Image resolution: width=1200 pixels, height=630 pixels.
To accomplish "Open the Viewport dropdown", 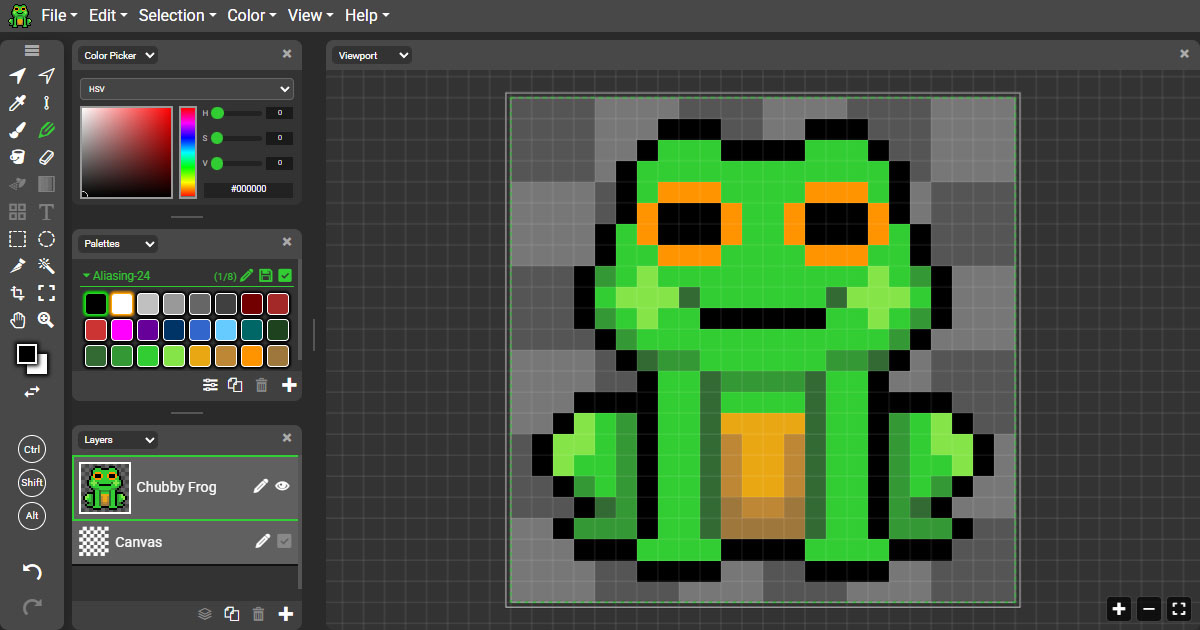I will (x=371, y=55).
